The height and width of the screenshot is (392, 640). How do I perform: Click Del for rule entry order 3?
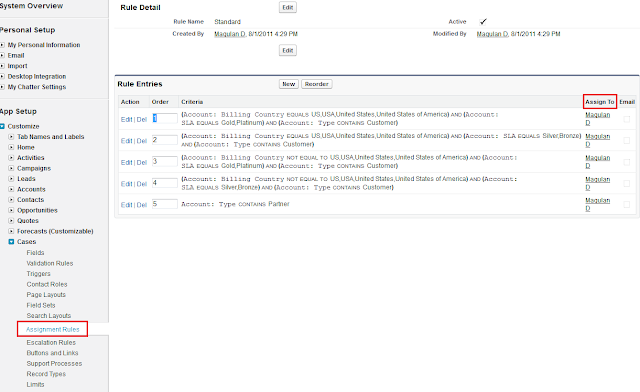(142, 163)
